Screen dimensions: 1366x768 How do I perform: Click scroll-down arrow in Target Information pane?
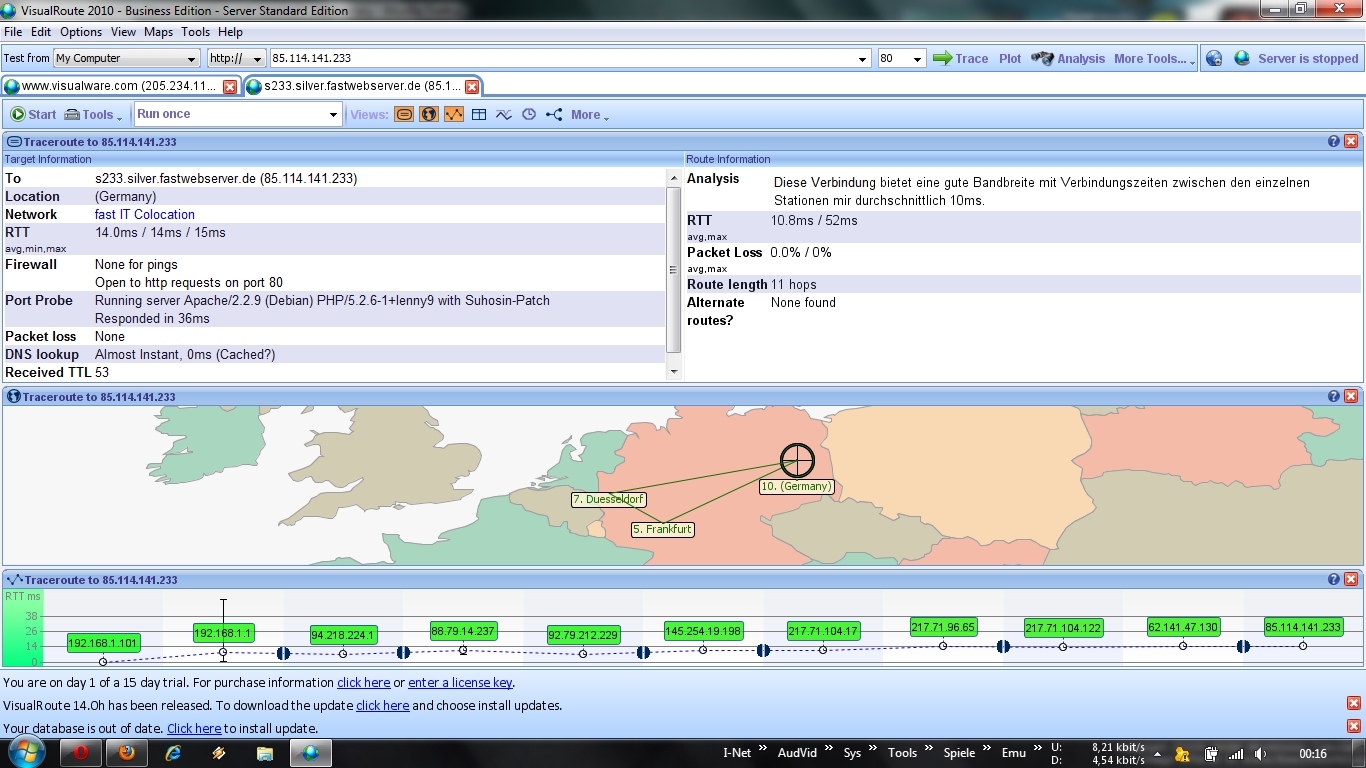pos(673,372)
